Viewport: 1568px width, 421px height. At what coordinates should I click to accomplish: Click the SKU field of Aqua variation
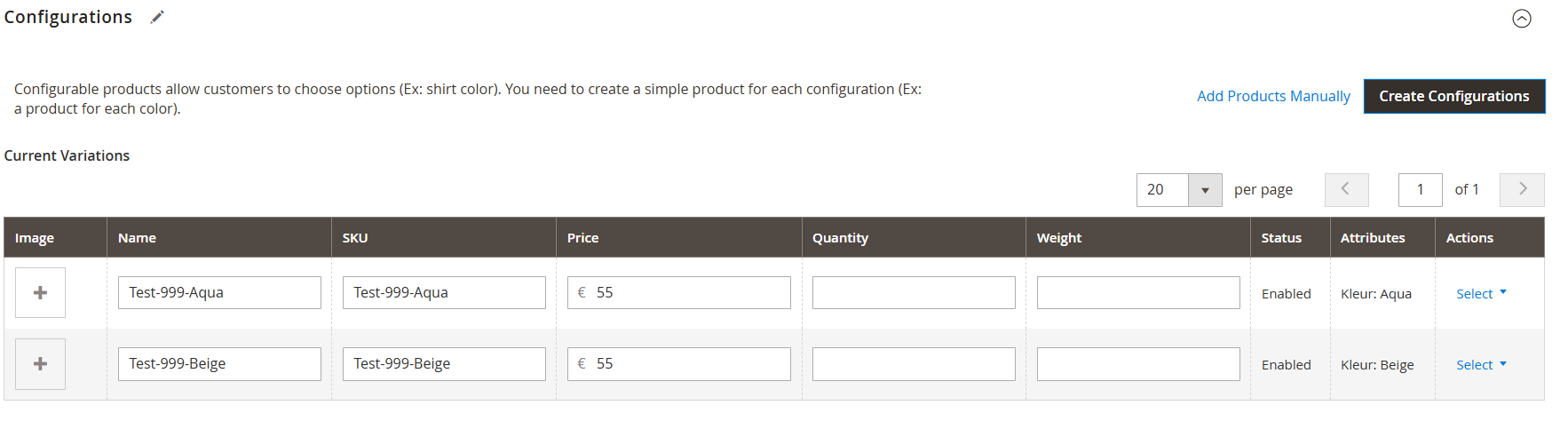(x=444, y=292)
